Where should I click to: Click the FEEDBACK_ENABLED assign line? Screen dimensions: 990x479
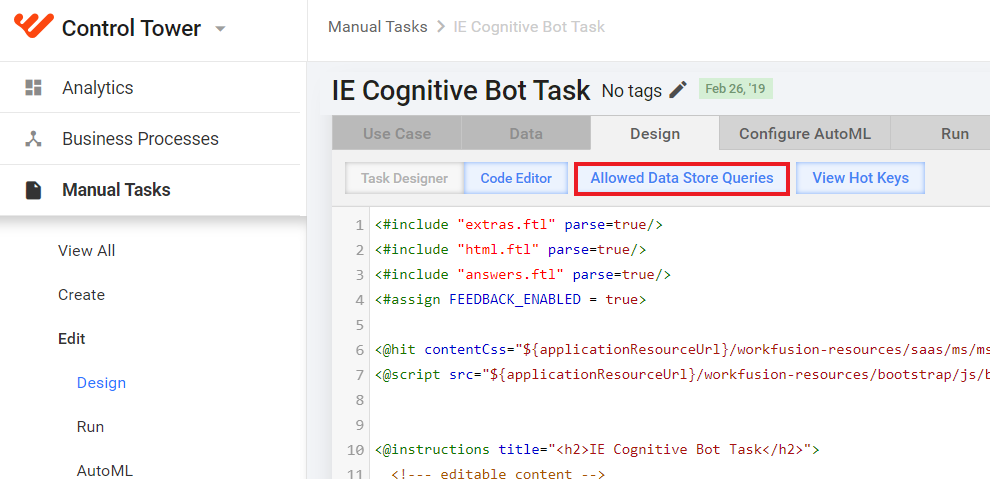(510, 300)
